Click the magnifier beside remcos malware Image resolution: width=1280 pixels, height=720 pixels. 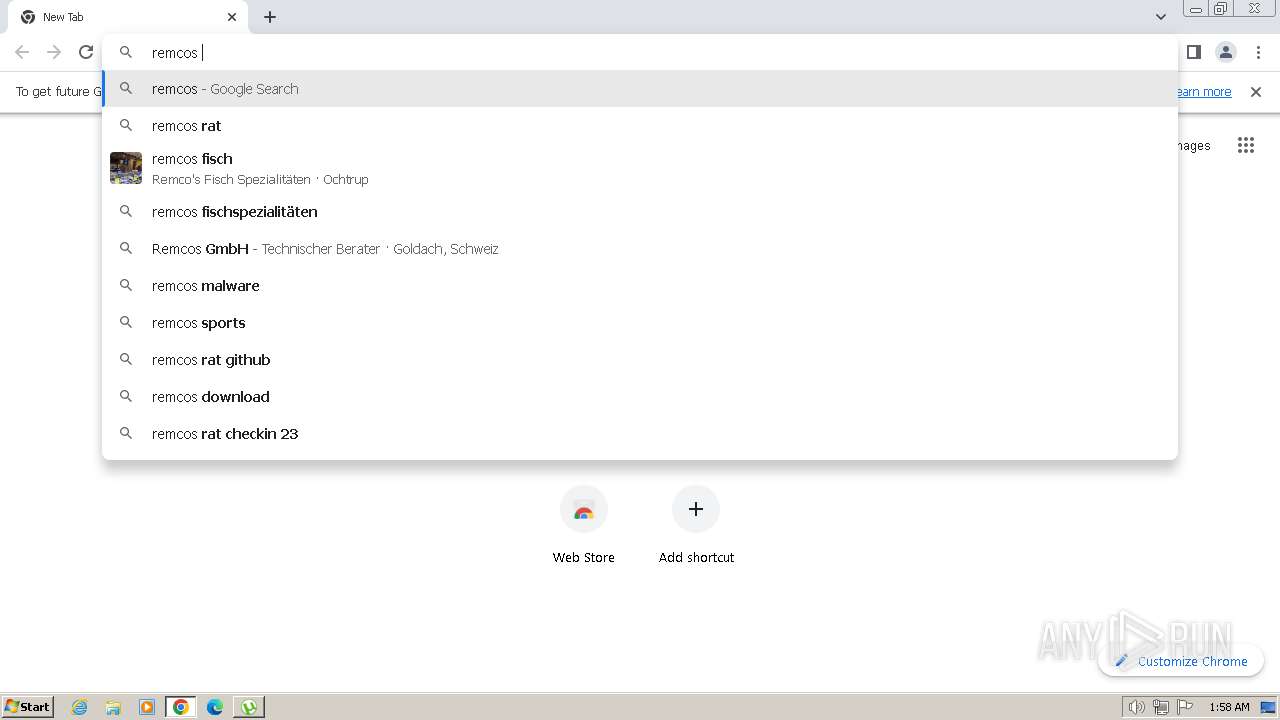126,286
